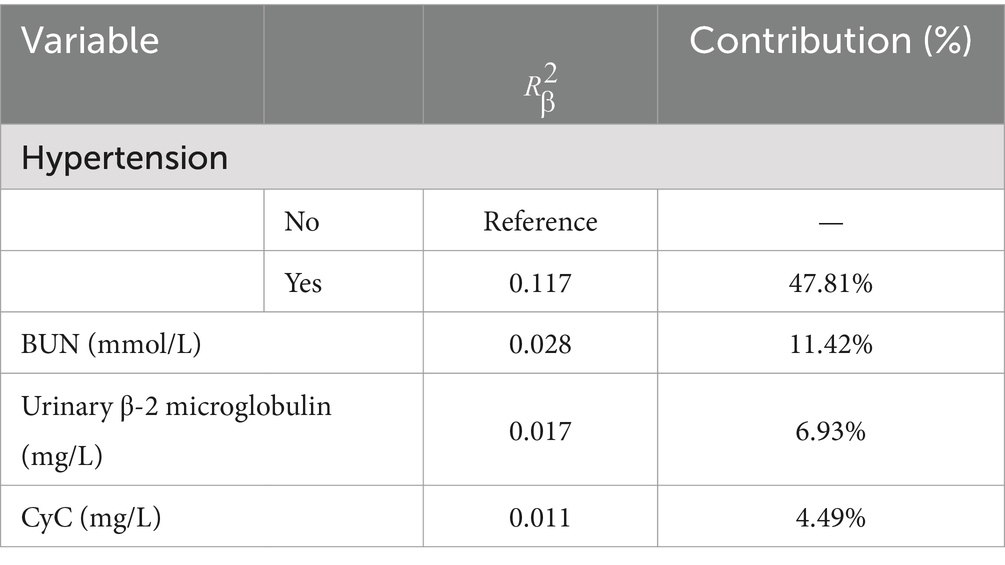
Task: Click the Contribution (%) column header
Action: 830,41
